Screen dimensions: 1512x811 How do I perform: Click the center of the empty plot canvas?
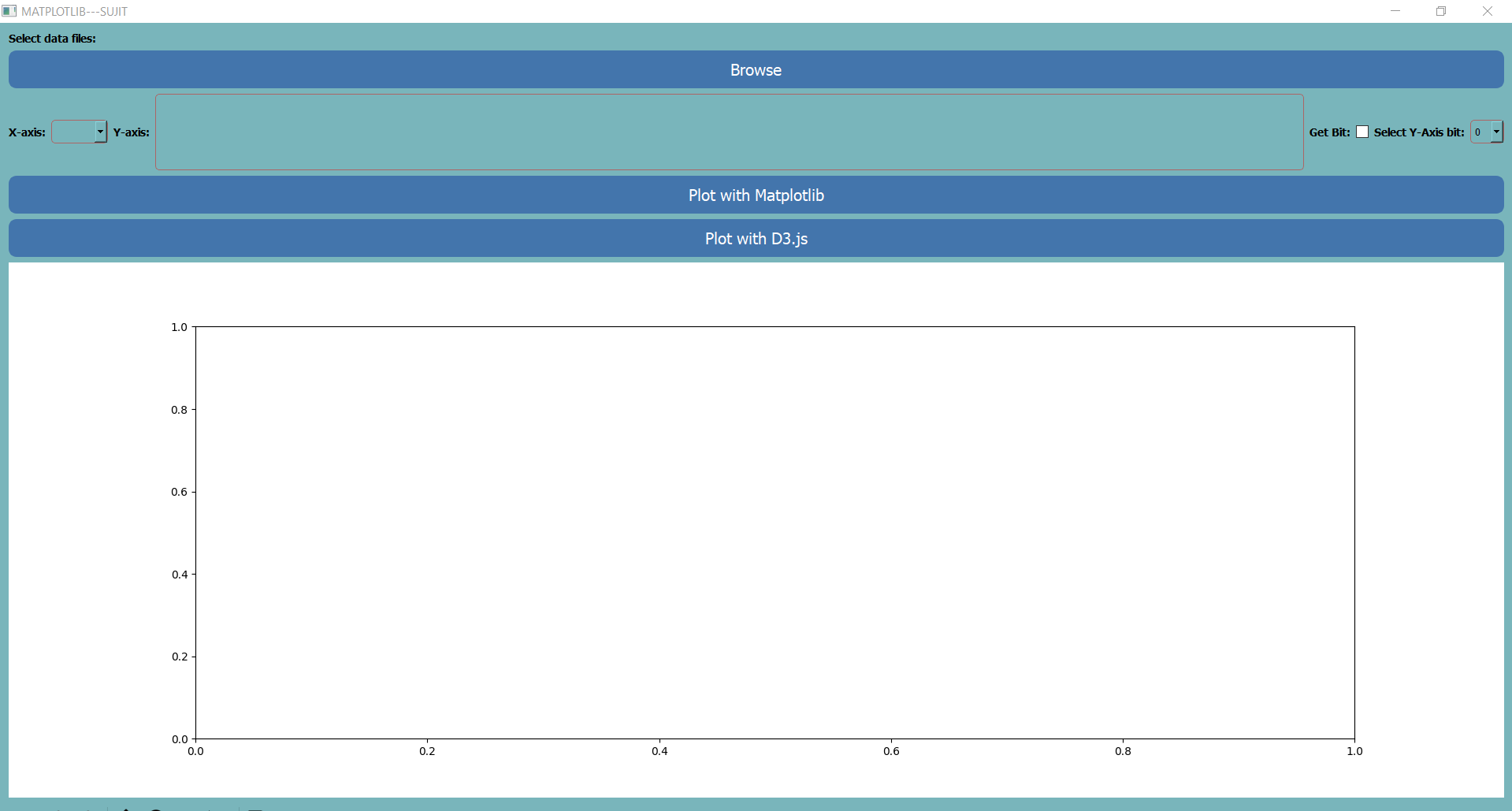coord(775,532)
